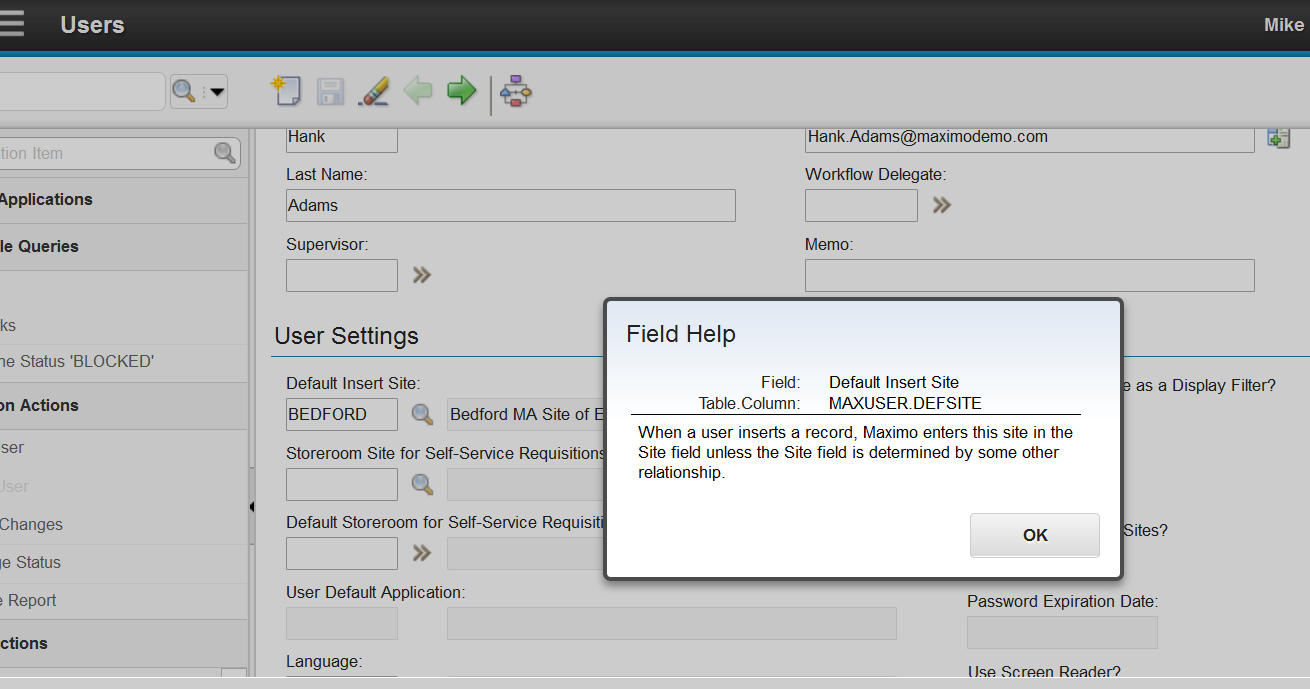This screenshot has width=1310, height=689.
Task: Clear changes with the eraser icon
Action: click(x=373, y=91)
